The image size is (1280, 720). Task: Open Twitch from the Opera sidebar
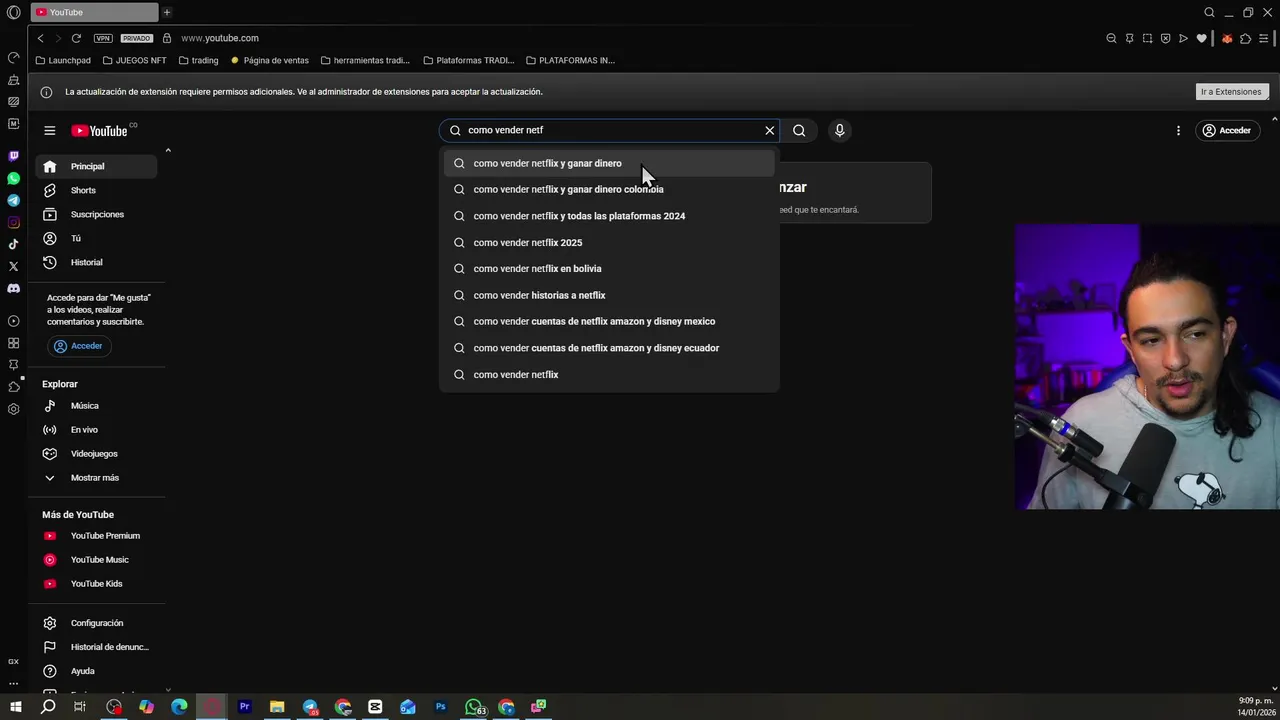tap(13, 156)
